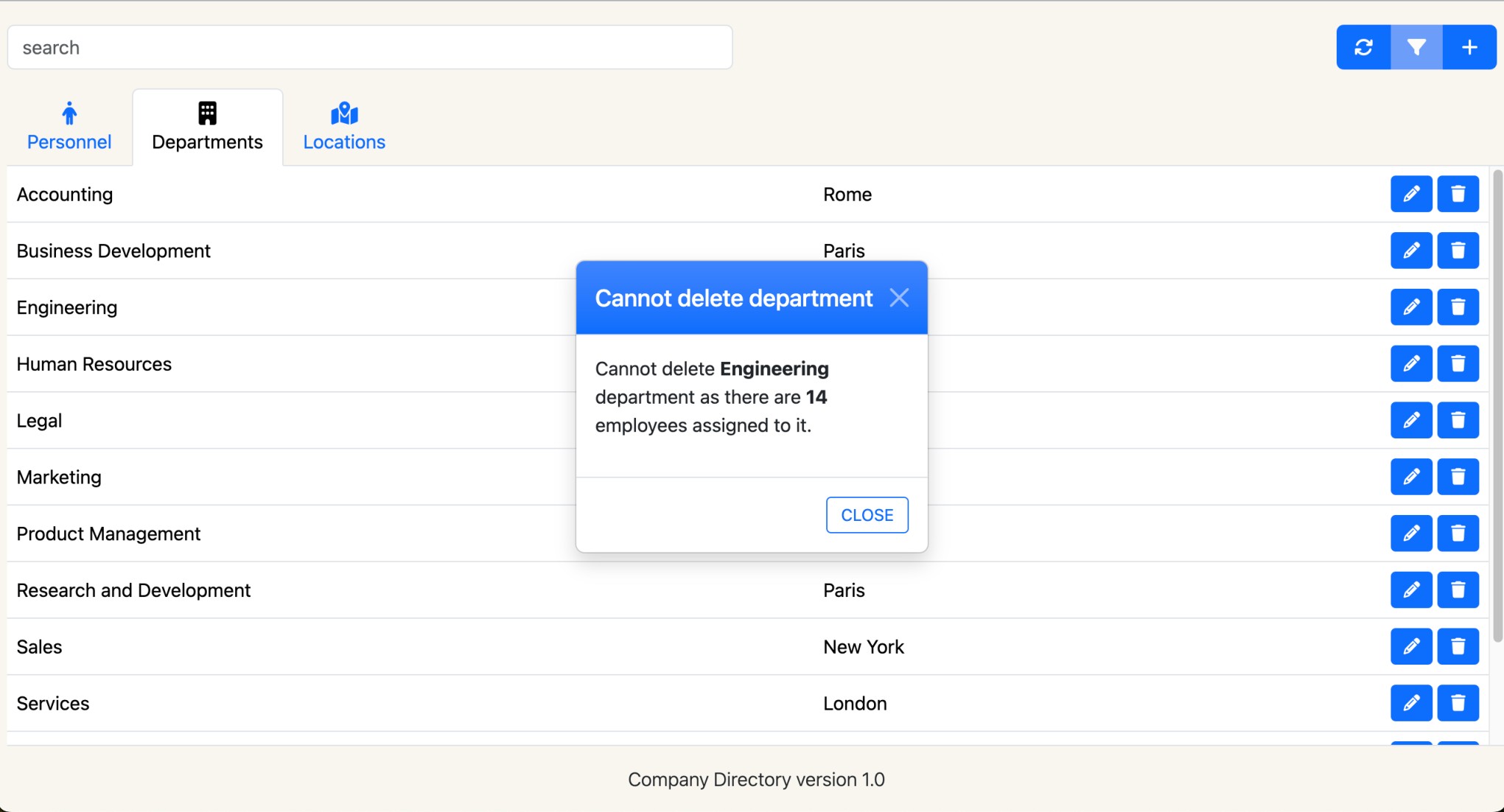1504x812 pixels.
Task: Click into the search field
Action: click(369, 47)
